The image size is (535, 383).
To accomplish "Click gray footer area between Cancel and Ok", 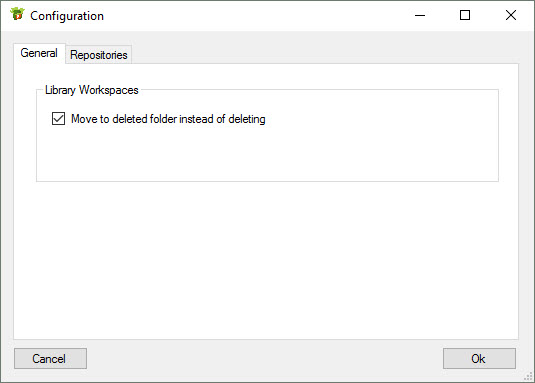I will pos(265,358).
